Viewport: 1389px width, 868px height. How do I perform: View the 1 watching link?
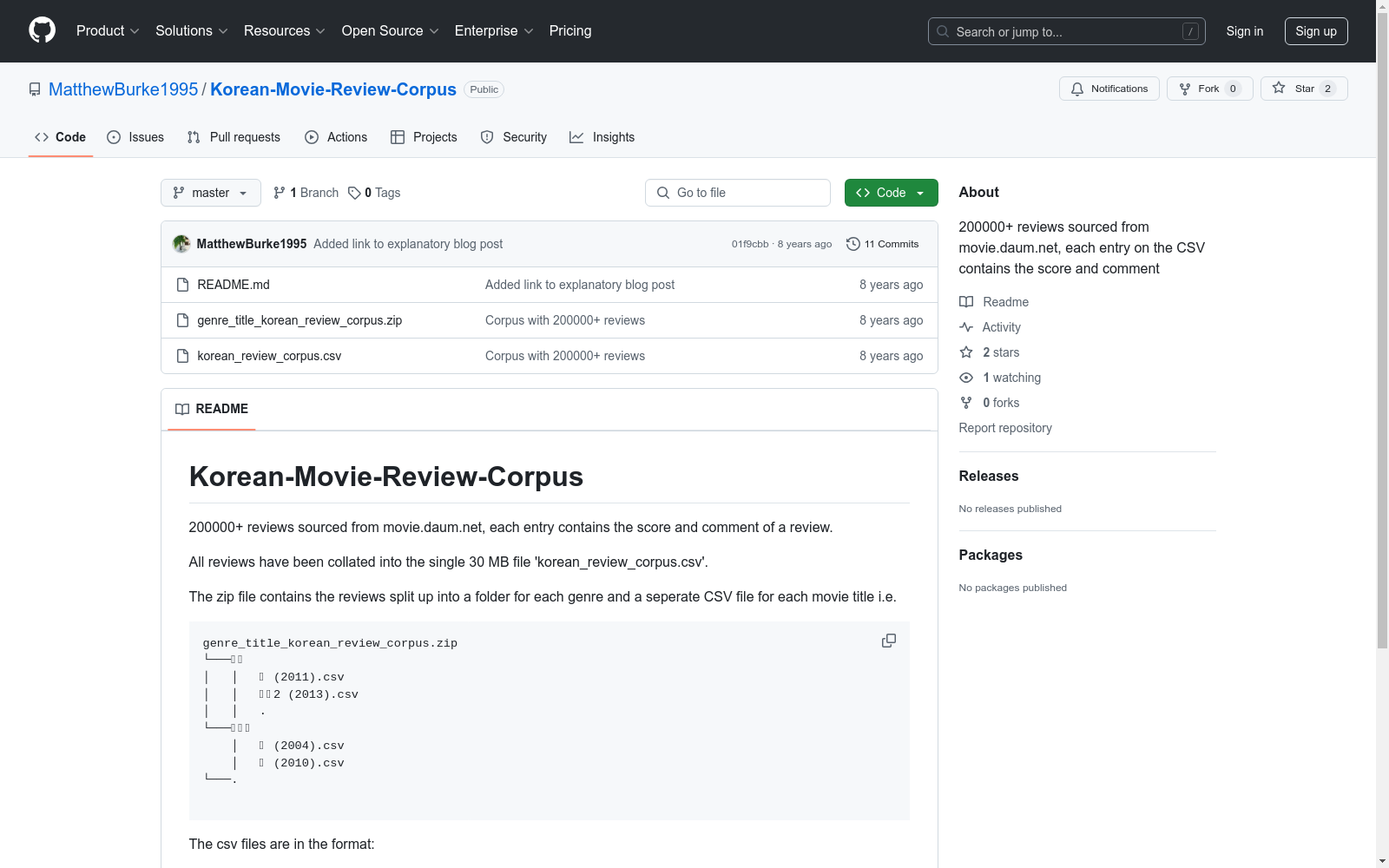1000,378
